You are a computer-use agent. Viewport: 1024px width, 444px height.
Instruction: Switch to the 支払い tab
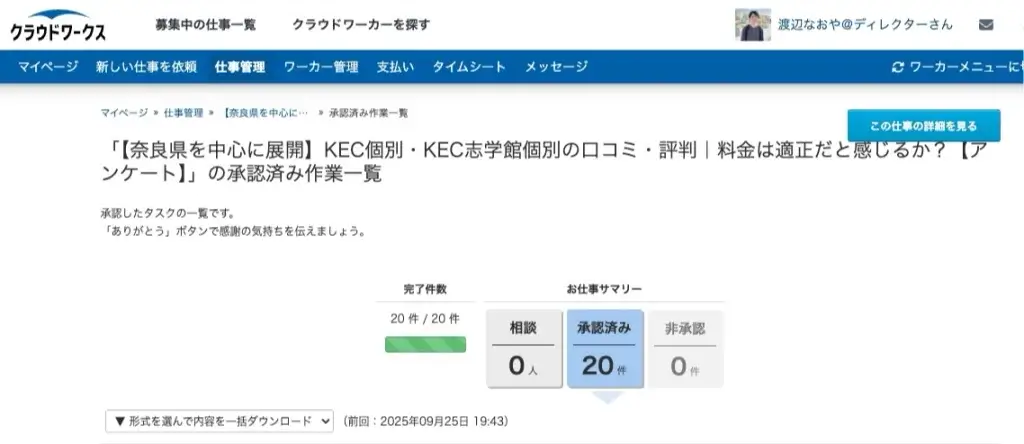pos(395,67)
